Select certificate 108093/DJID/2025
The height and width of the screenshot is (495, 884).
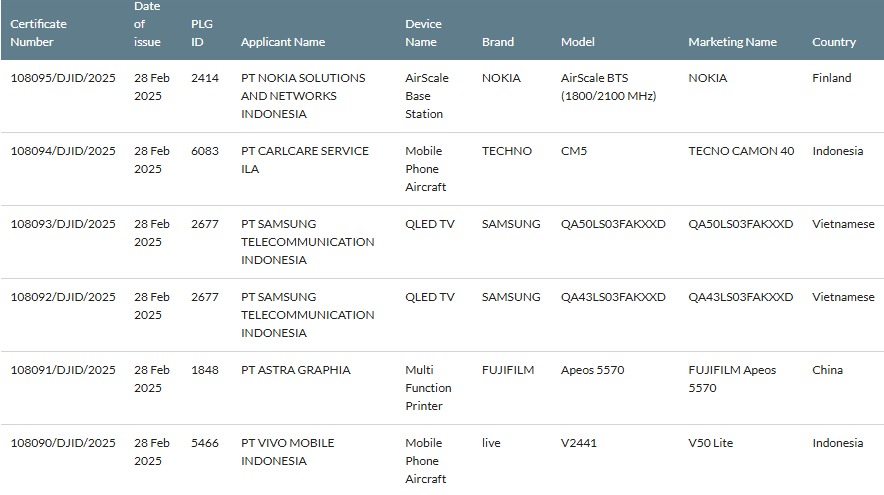click(63, 224)
